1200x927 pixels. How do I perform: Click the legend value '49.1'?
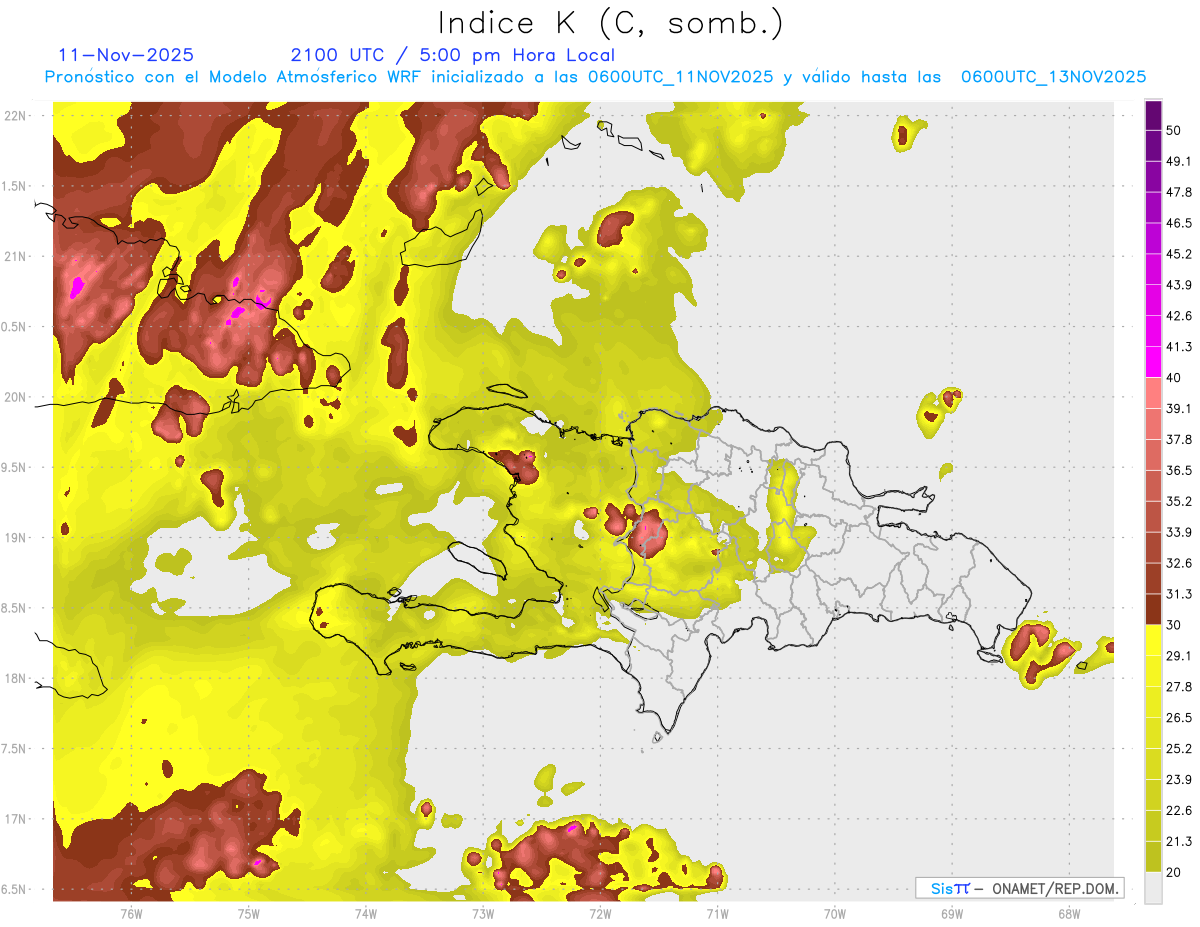[1179, 162]
